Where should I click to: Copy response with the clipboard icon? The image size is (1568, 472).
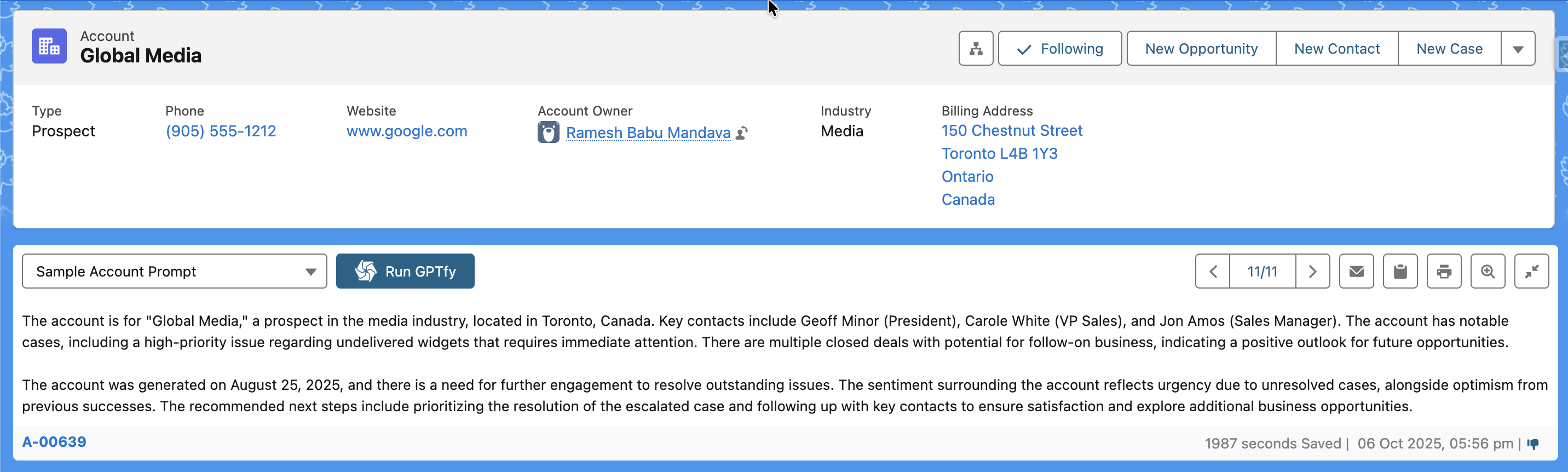[x=1400, y=272]
